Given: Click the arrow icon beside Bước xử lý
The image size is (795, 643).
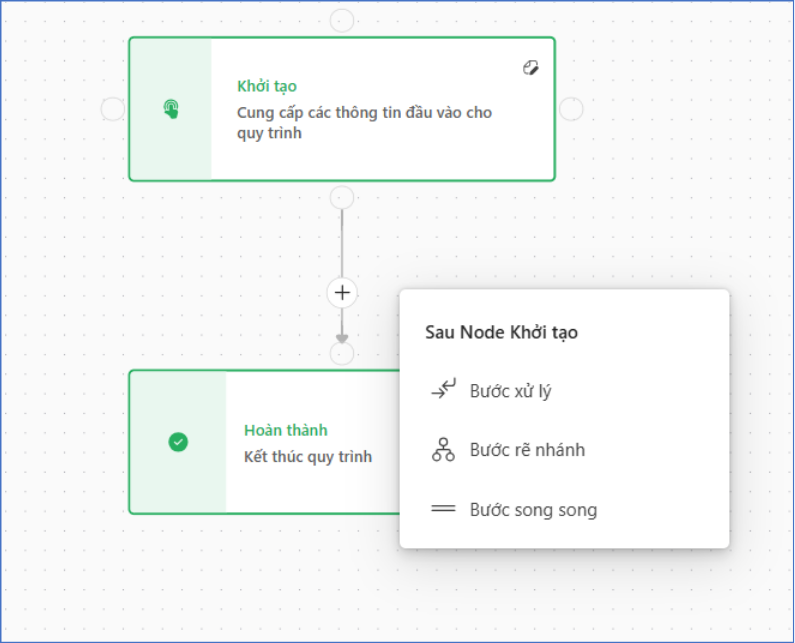Looking at the screenshot, I should (x=443, y=391).
